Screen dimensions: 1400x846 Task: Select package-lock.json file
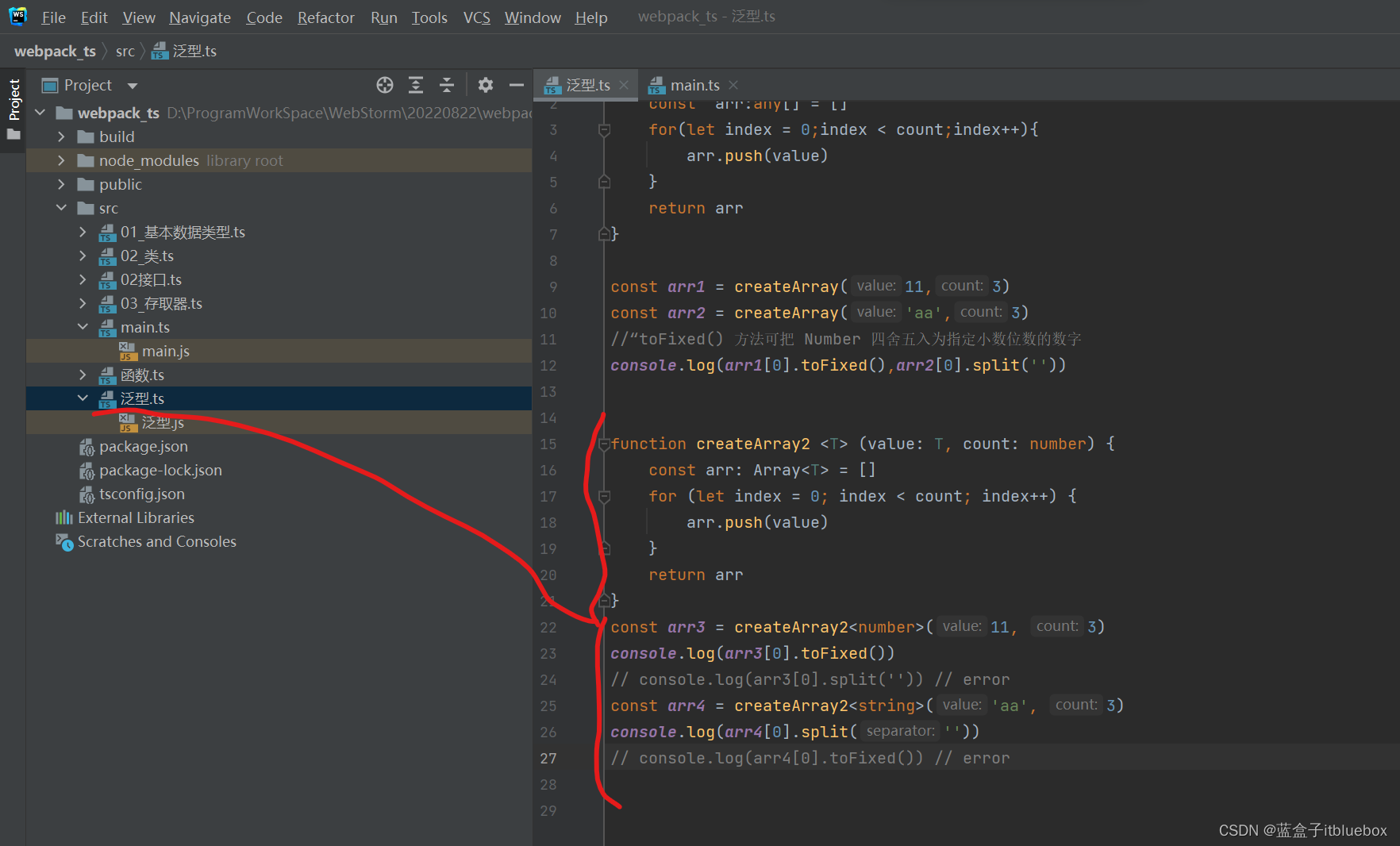279,470
